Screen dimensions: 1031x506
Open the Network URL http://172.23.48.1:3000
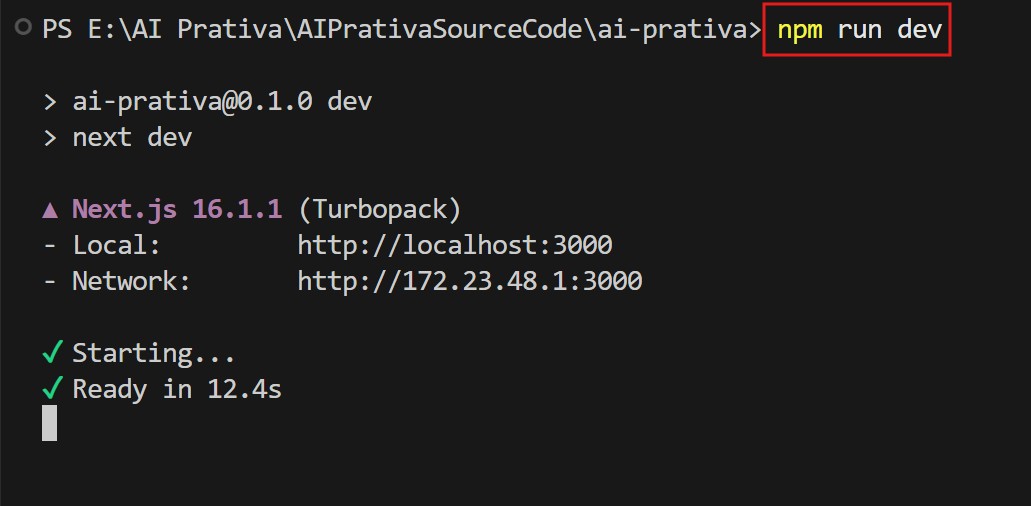coord(470,282)
